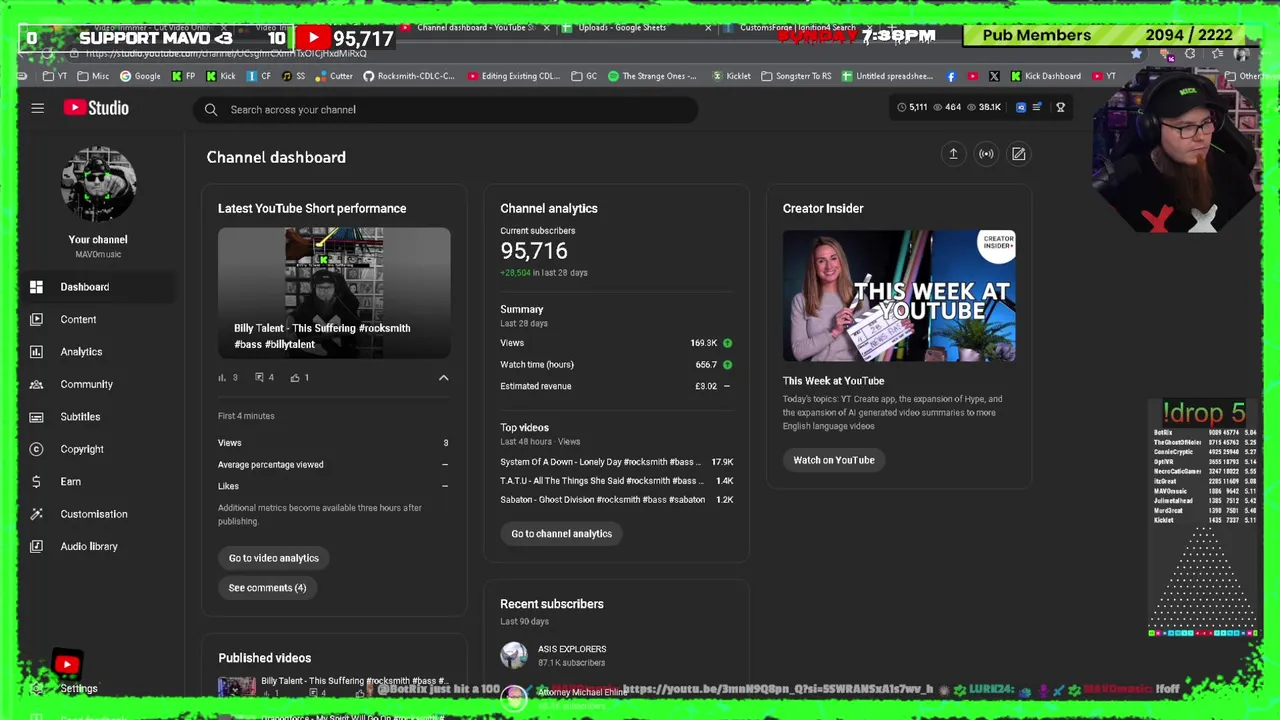Open the Untitled spreadsheet bookmark
The width and height of the screenshot is (1280, 720).
coord(887,76)
